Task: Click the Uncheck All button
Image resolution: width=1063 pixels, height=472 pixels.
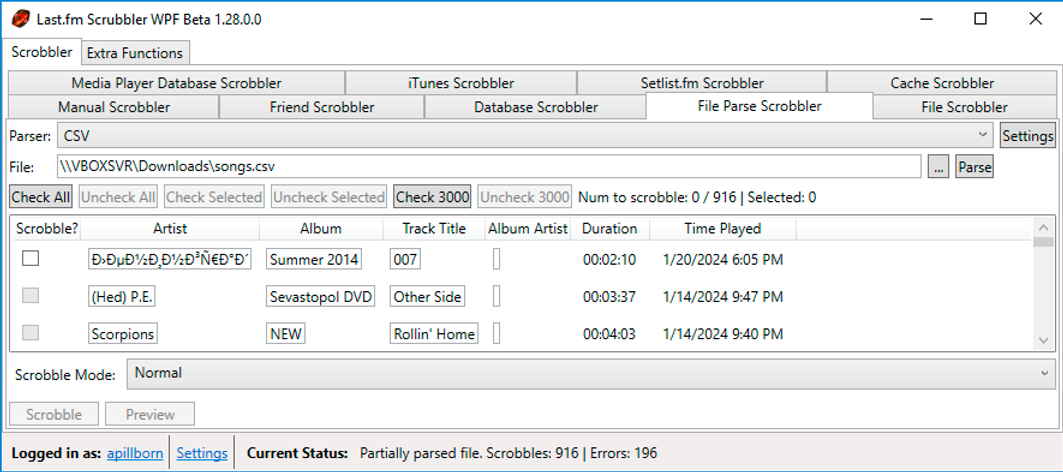Action: (x=119, y=197)
